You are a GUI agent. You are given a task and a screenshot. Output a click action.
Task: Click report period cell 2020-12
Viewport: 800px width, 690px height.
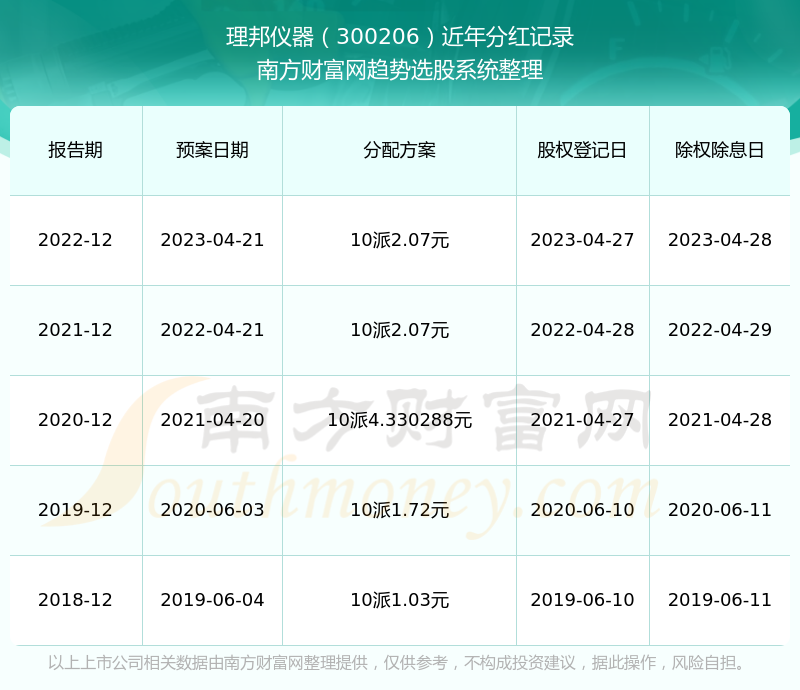[75, 420]
